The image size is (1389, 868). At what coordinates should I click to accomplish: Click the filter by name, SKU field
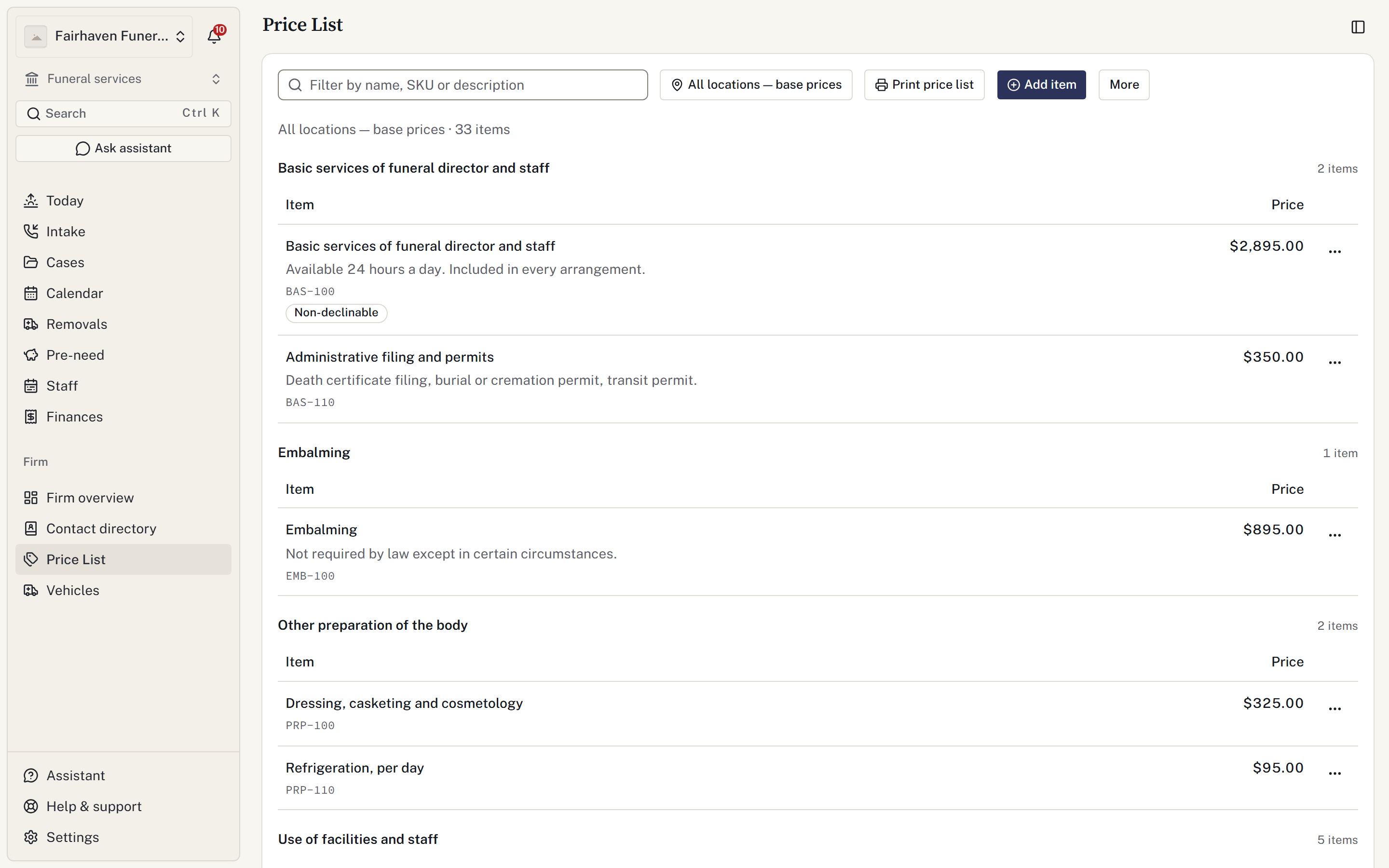click(463, 85)
